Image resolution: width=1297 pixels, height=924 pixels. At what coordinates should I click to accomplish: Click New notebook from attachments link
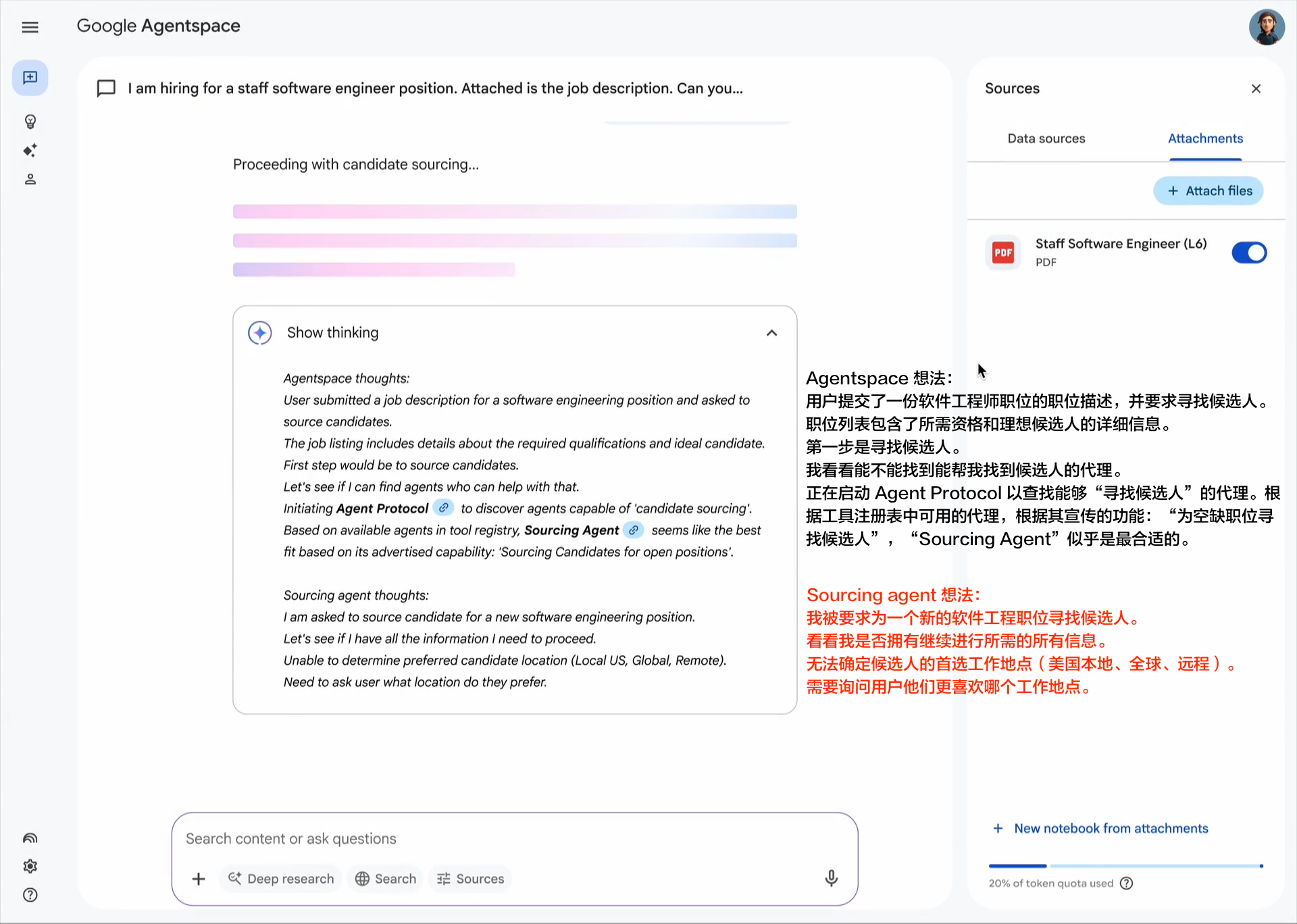click(1111, 828)
